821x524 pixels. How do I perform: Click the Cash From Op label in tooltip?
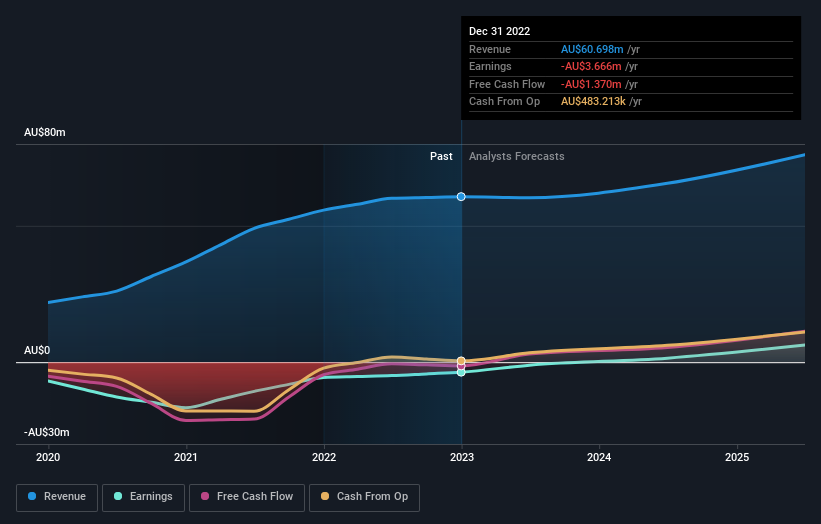point(504,102)
